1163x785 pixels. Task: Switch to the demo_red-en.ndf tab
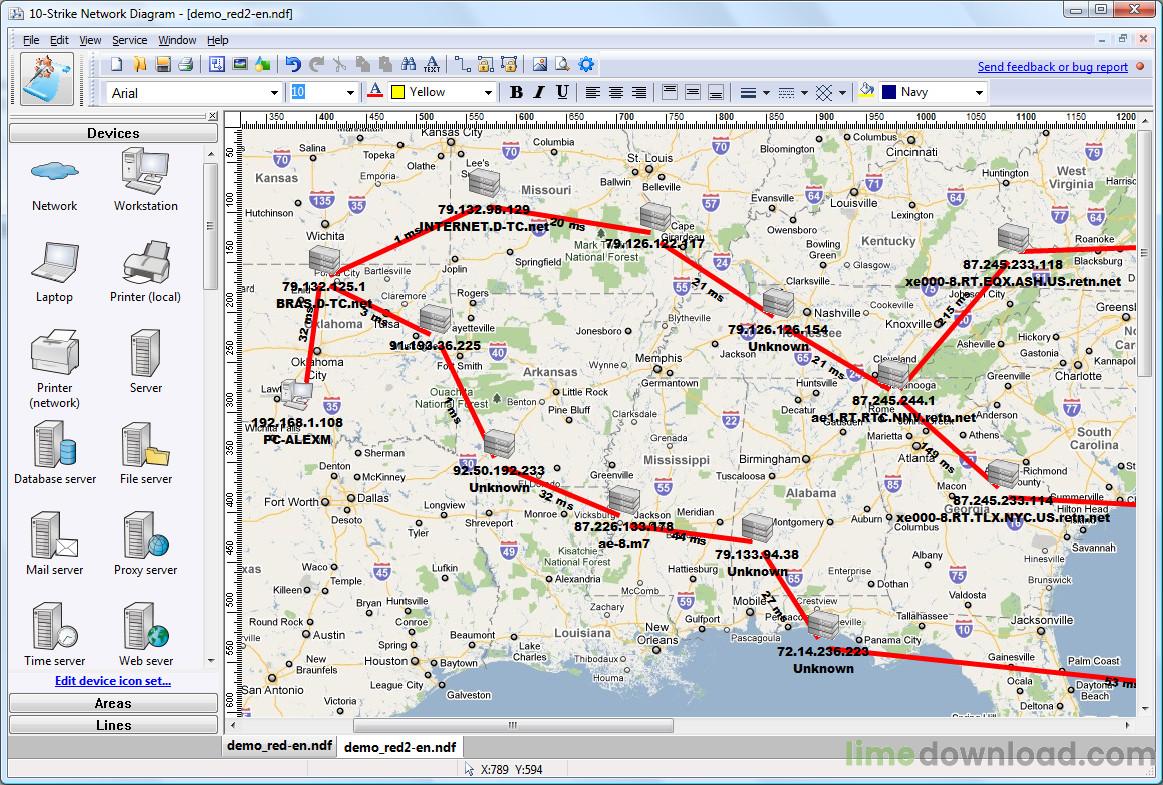point(279,746)
